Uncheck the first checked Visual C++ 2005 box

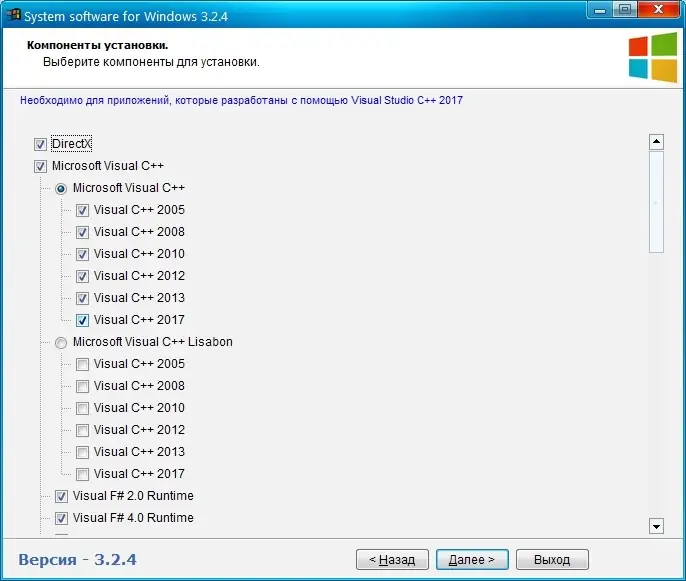click(x=82, y=210)
